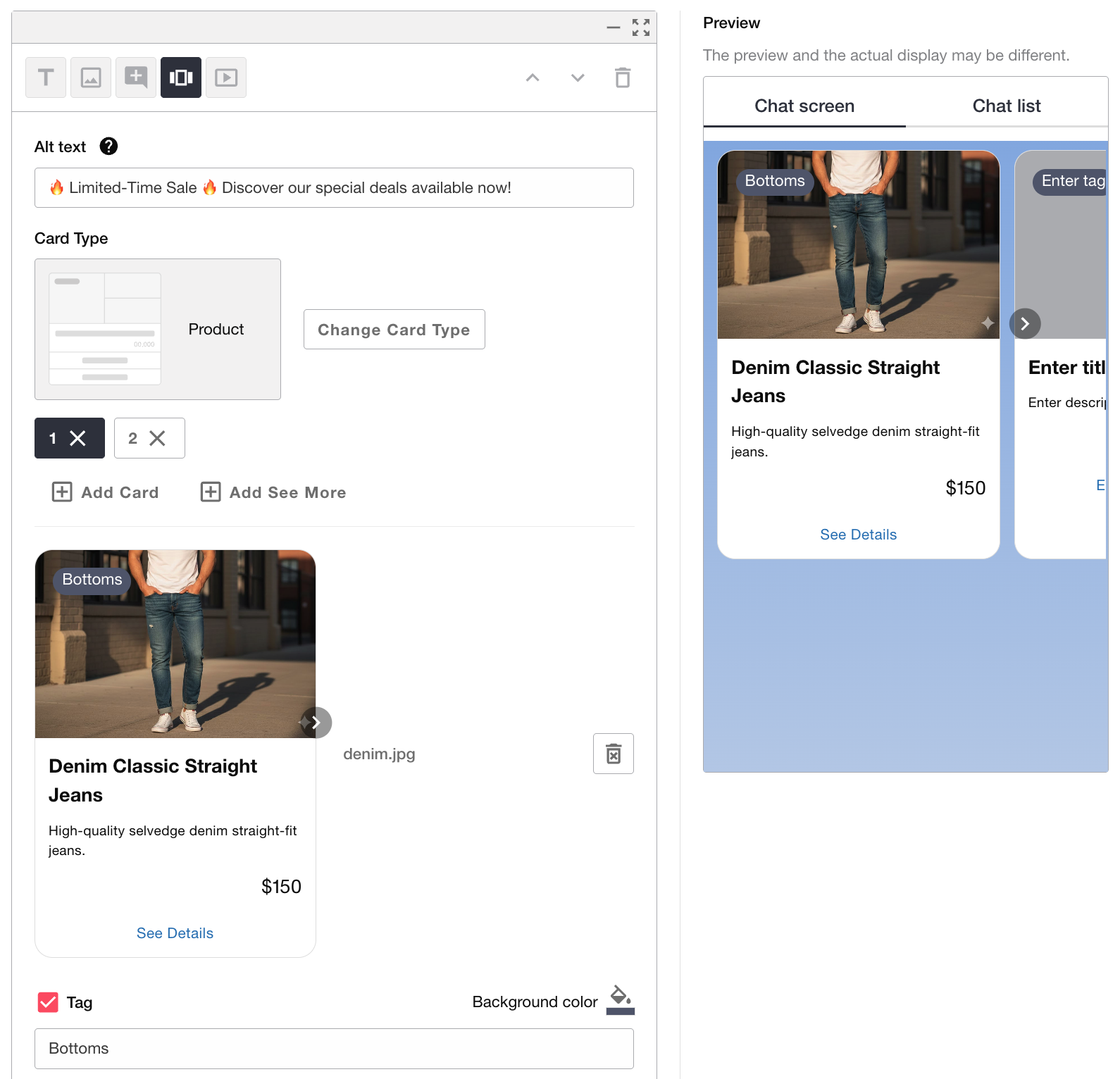Switch to card 2 tab
The width and height of the screenshot is (1120, 1079).
point(134,438)
